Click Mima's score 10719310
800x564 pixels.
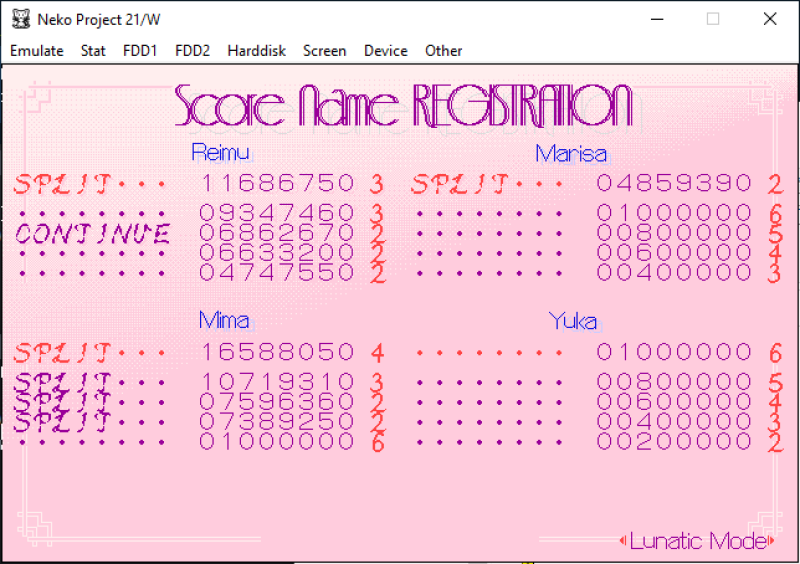(x=278, y=382)
